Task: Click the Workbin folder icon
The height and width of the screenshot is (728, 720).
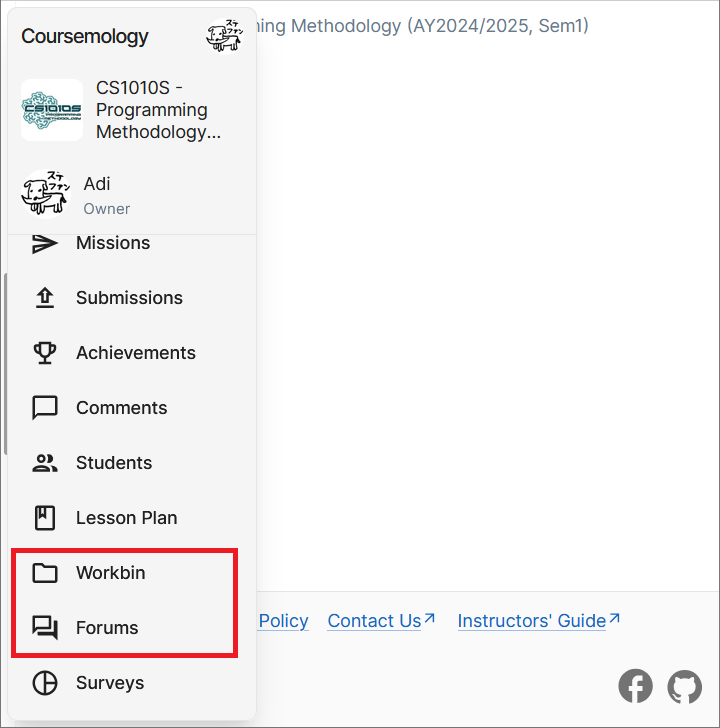Action: [x=45, y=573]
